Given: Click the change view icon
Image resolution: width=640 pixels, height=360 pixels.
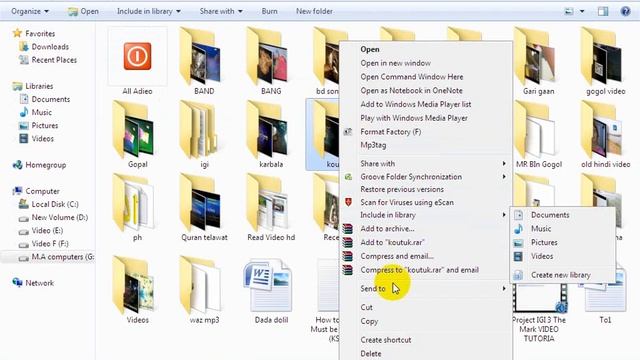Looking at the screenshot, I should pos(569,11).
